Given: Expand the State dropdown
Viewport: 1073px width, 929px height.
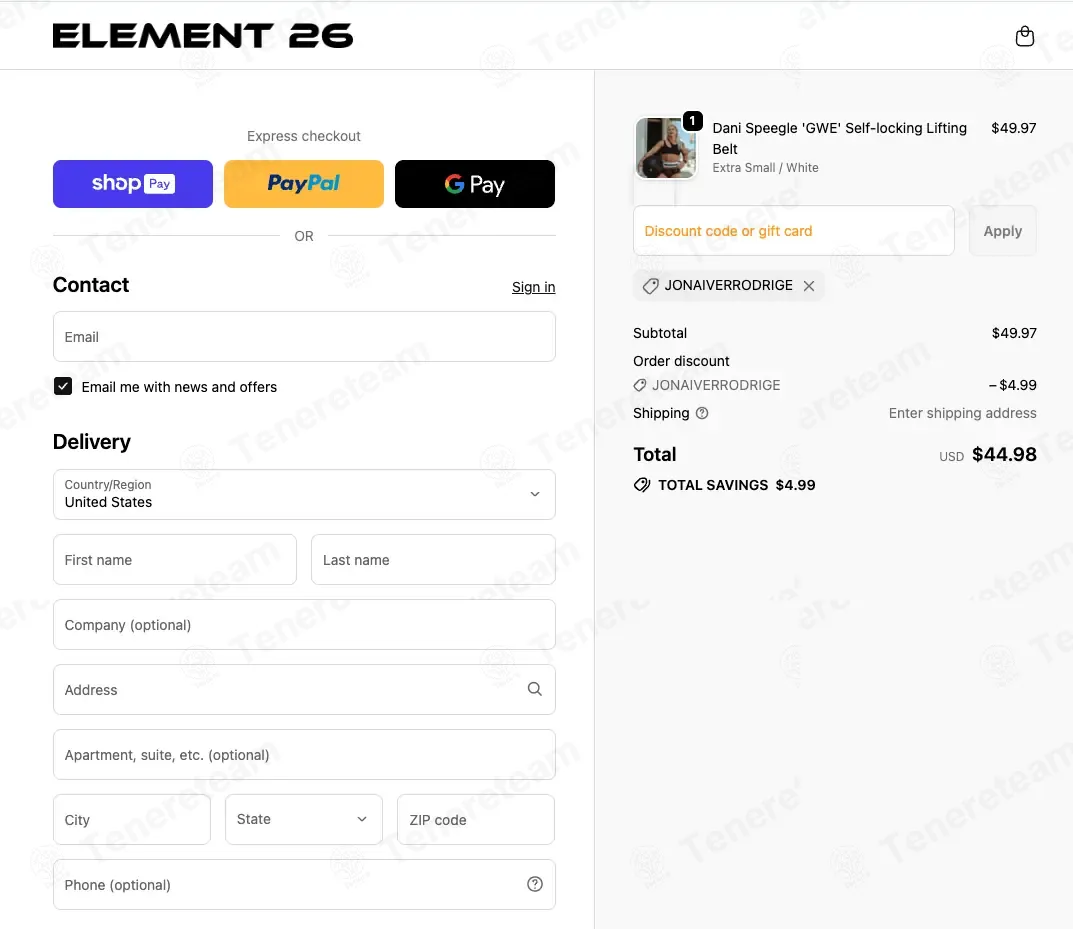Looking at the screenshot, I should coord(304,819).
